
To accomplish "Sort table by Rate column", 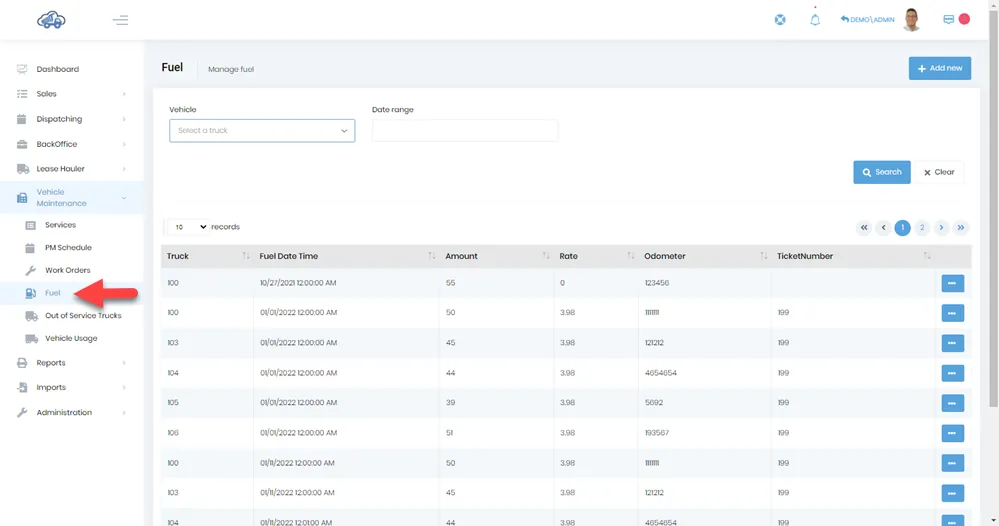I will tap(596, 256).
